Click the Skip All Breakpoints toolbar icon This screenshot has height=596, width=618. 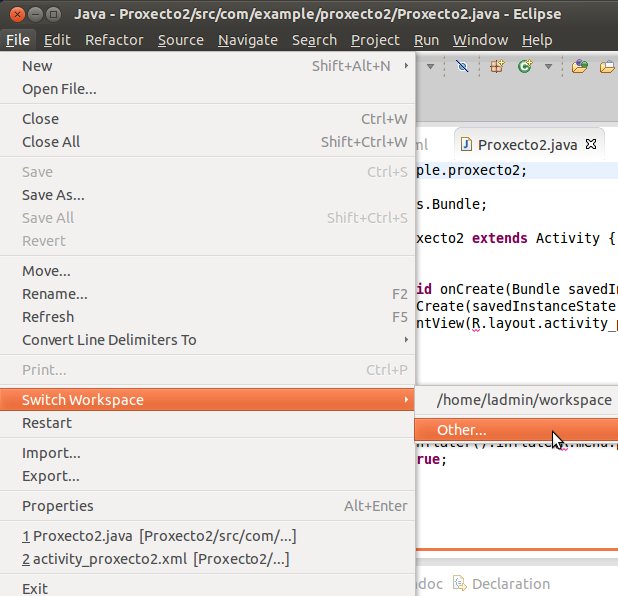(462, 66)
